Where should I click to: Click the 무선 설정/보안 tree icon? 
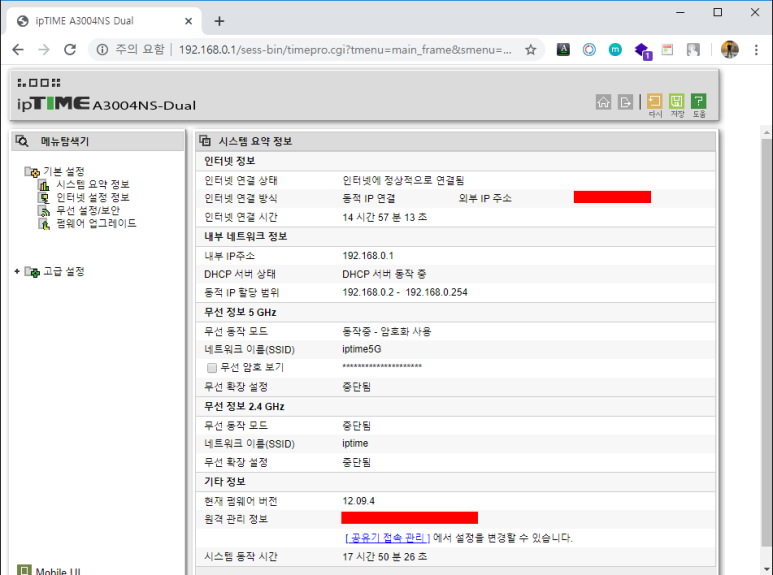(x=44, y=211)
